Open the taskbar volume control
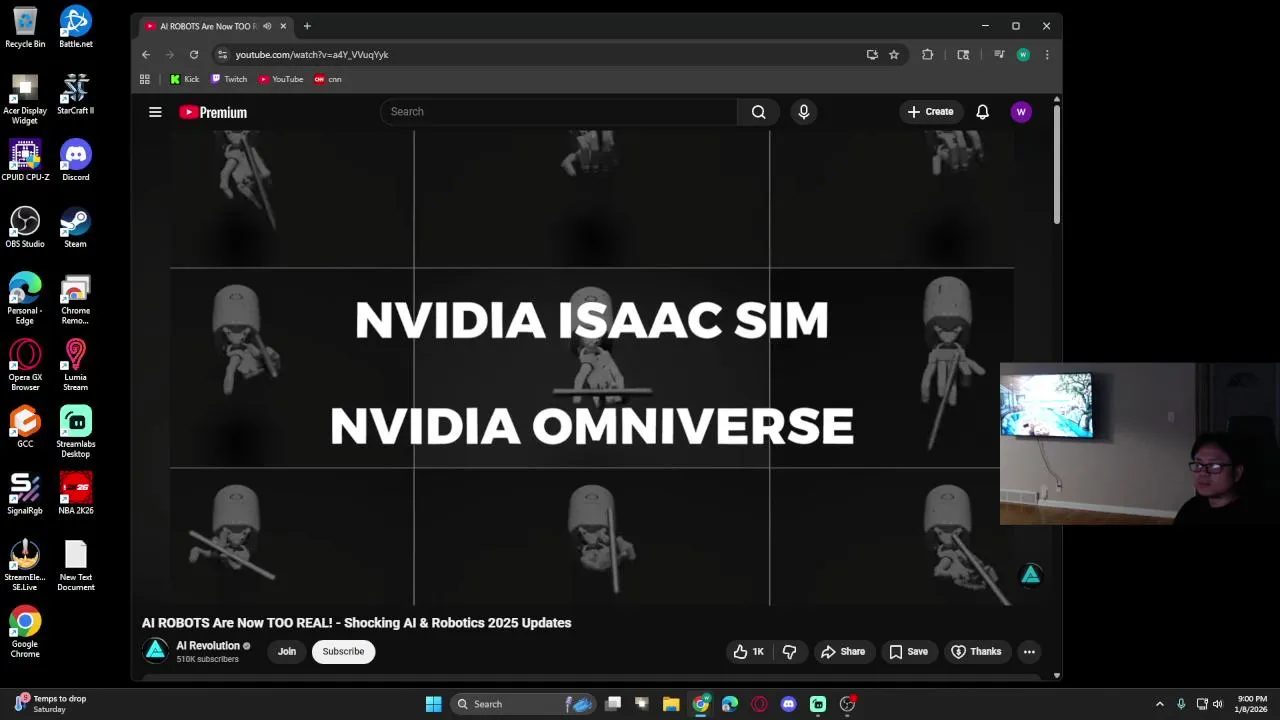 click(x=1218, y=704)
